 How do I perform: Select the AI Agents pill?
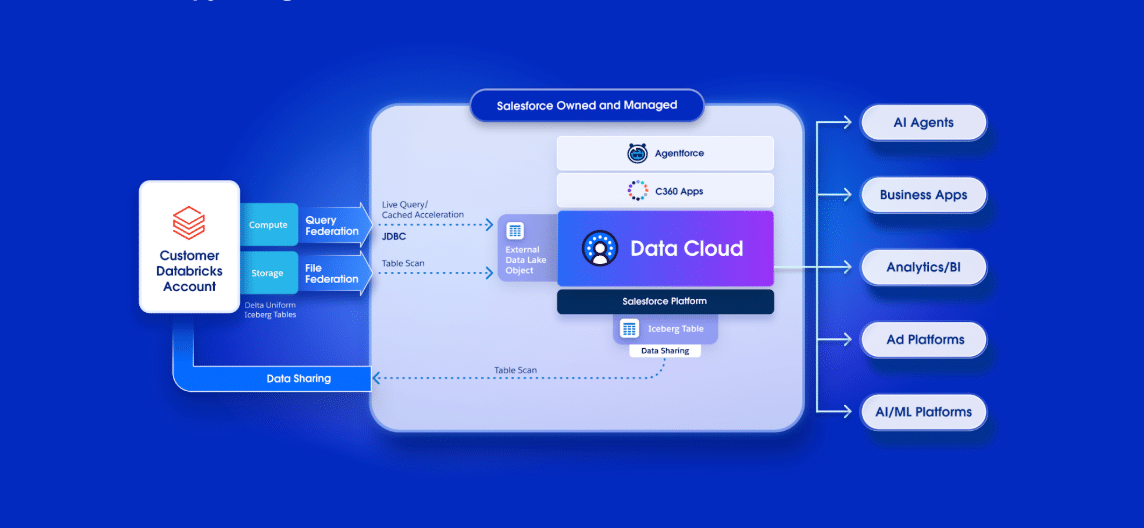pos(923,123)
